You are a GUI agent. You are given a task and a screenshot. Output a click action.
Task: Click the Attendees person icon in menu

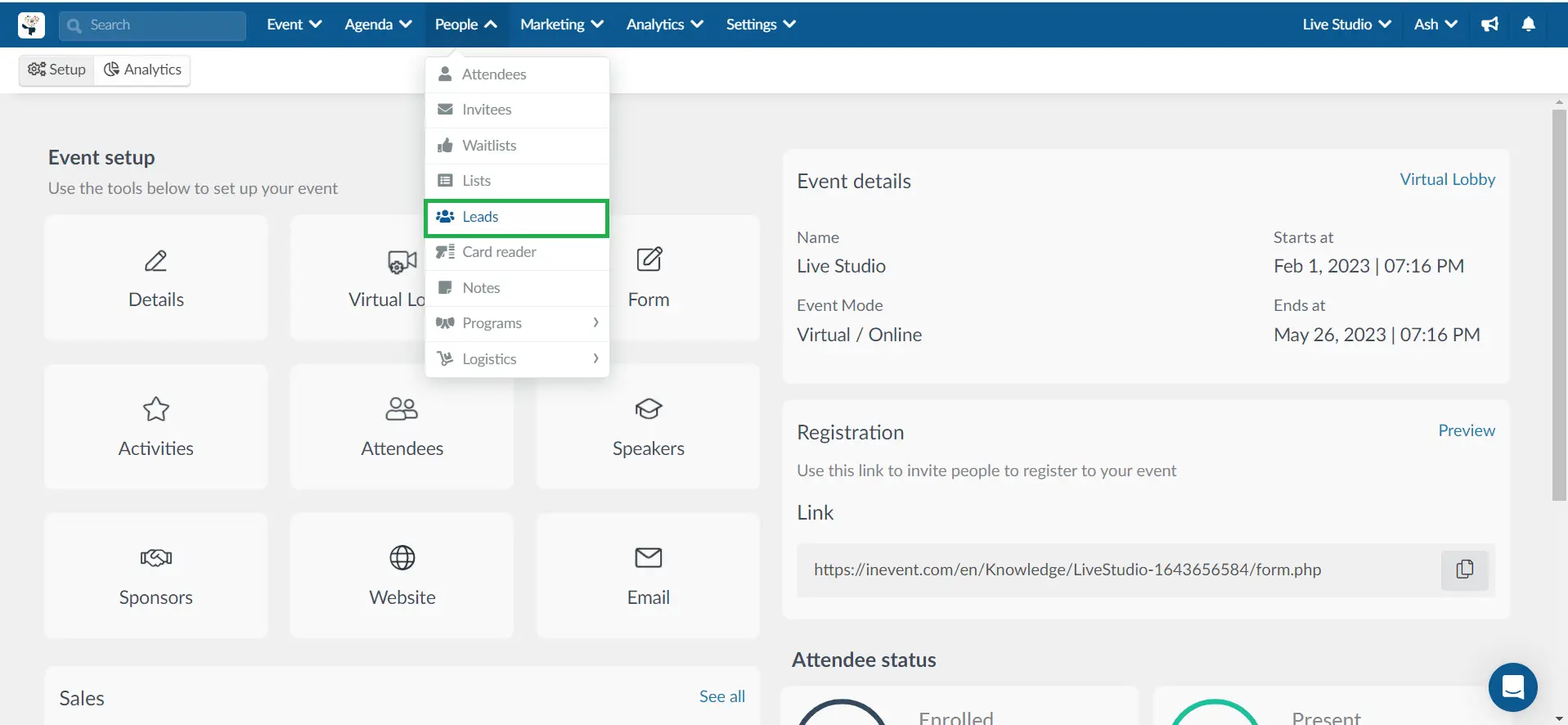pyautogui.click(x=445, y=74)
